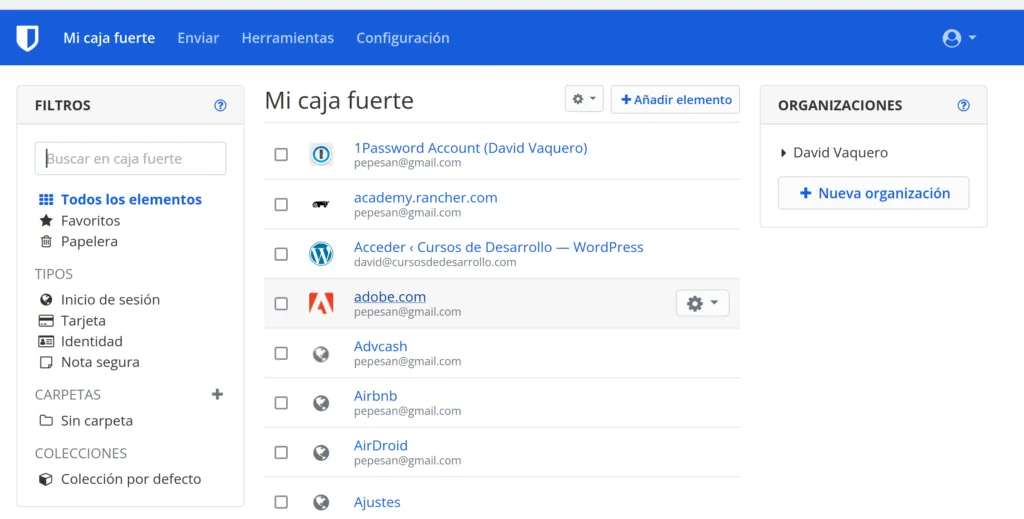Select the adobe.com item checkbox

[281, 303]
